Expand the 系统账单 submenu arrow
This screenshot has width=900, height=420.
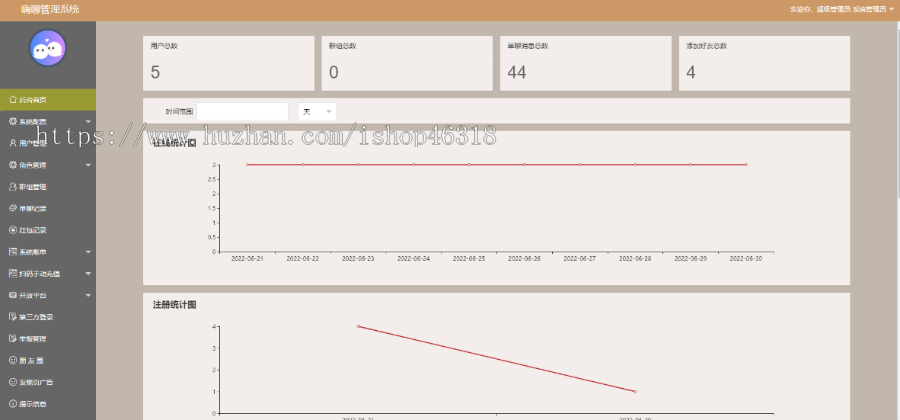click(x=88, y=252)
